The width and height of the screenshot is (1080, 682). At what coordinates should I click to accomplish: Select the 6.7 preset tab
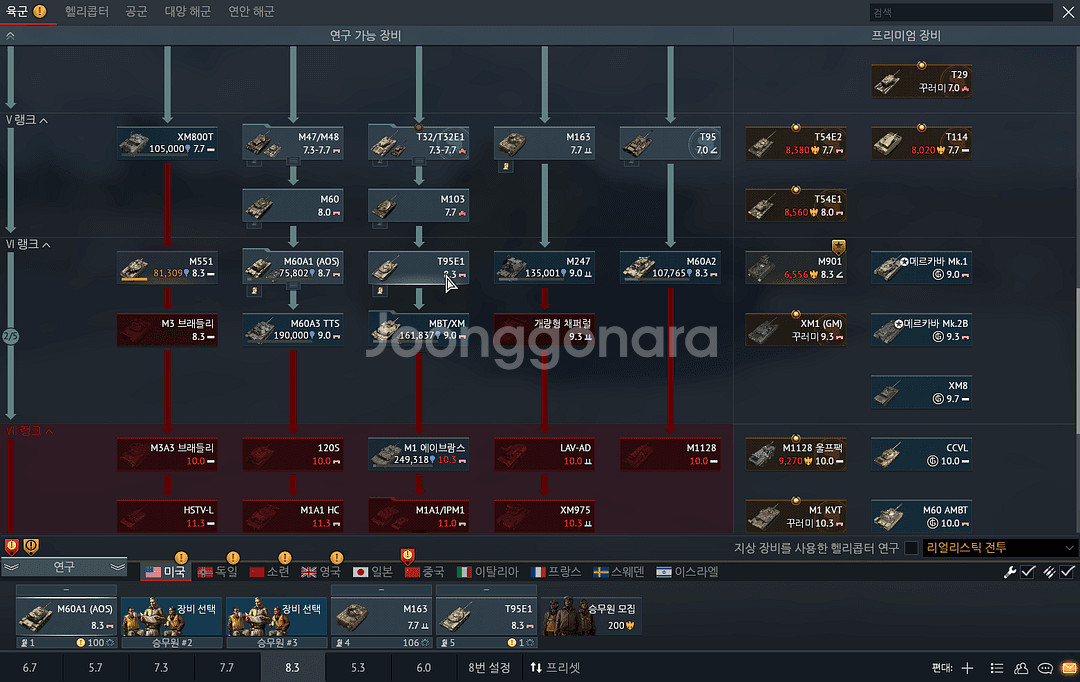[30, 668]
